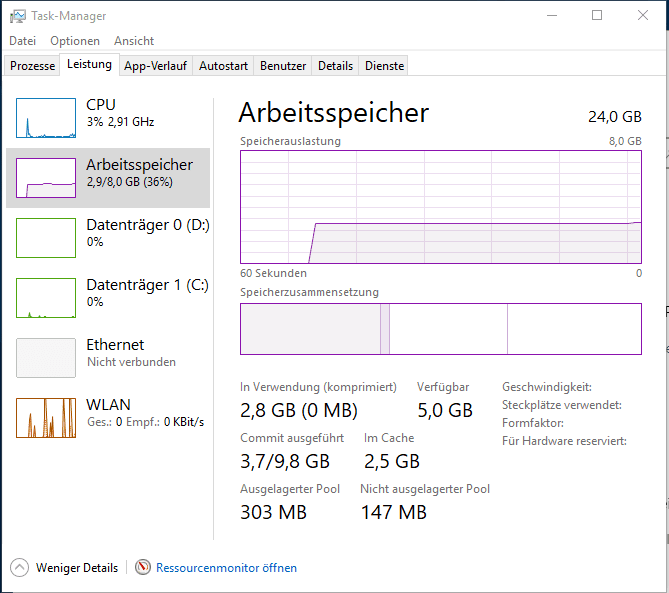Viewport: 669px width, 593px height.
Task: Switch to the App-Verlauf tab
Action: [156, 66]
